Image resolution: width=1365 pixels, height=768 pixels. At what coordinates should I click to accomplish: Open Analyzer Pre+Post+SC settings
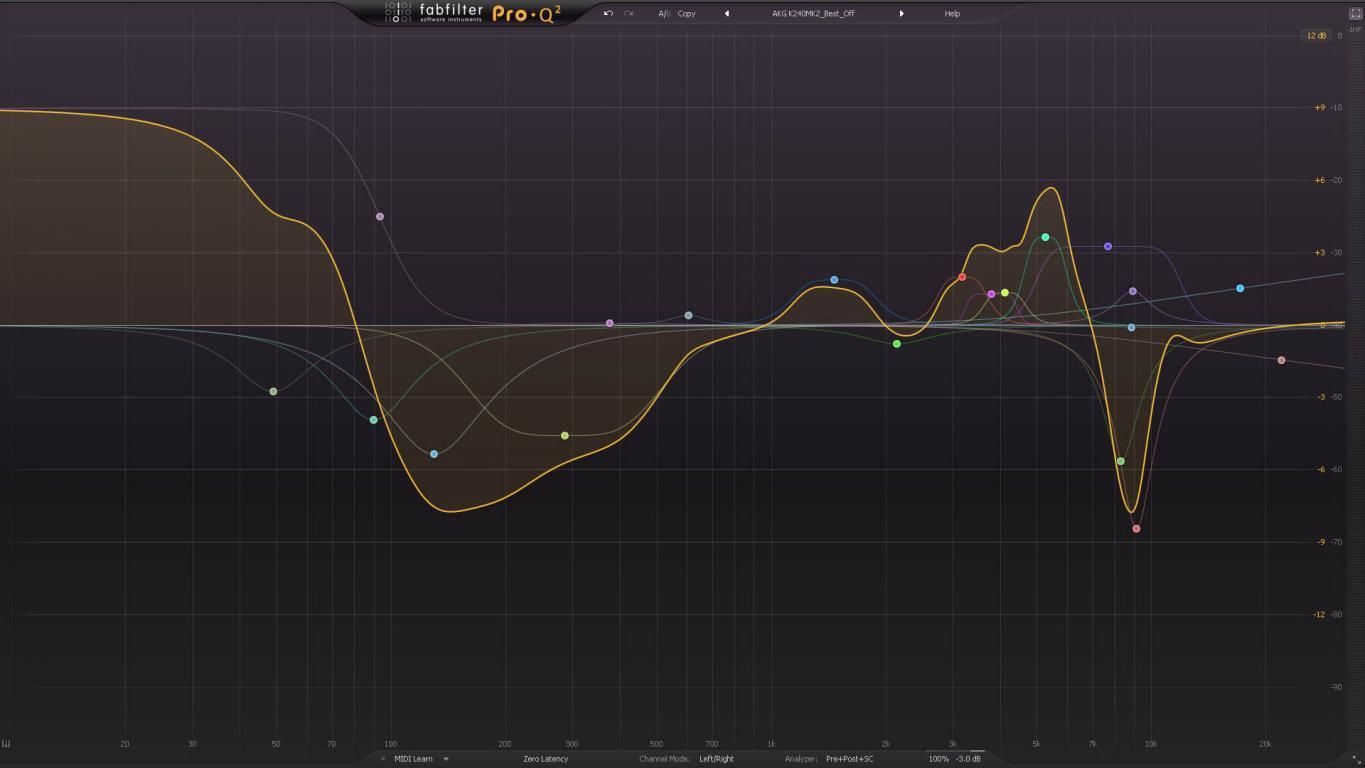click(x=849, y=759)
